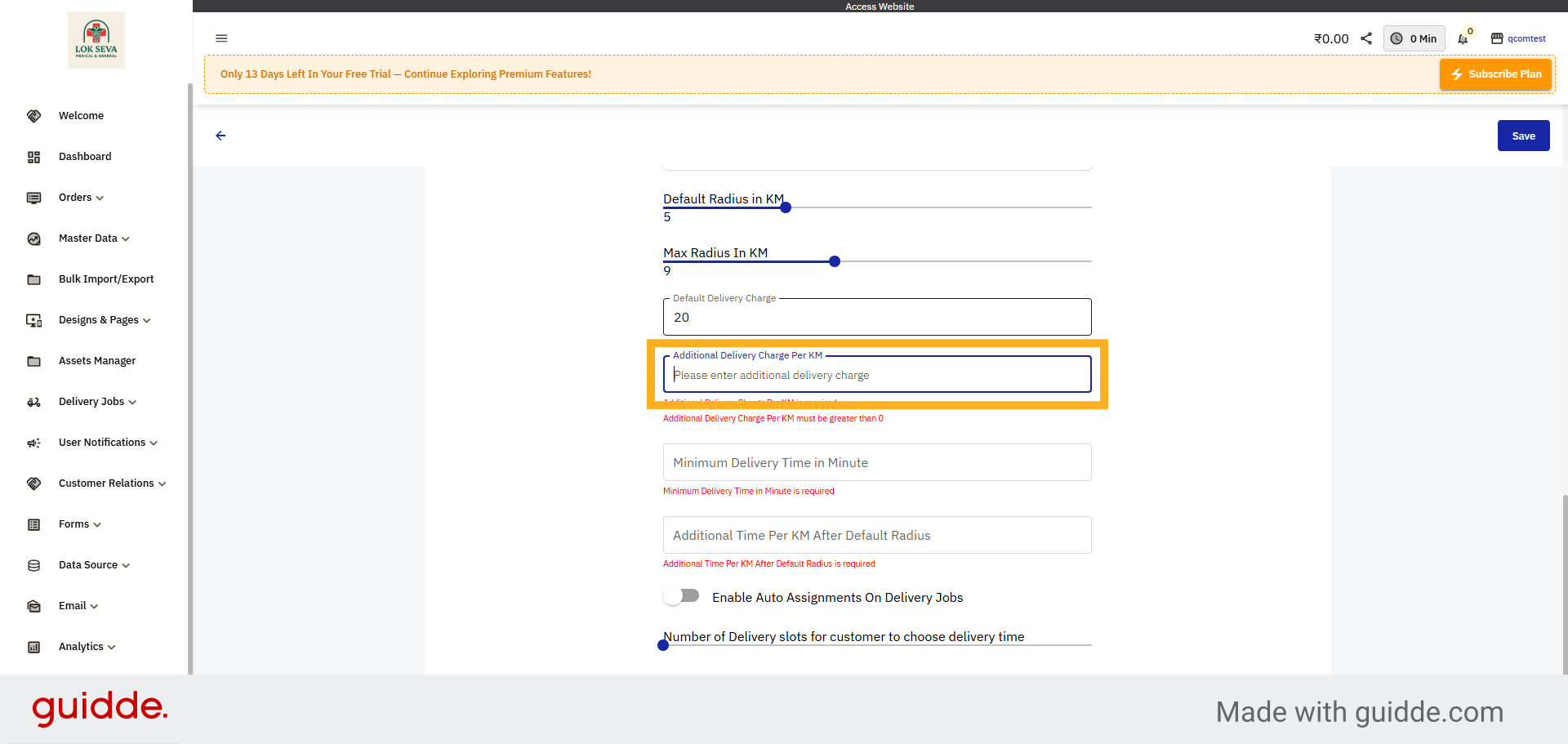Open the notifications bell icon
Image resolution: width=1568 pixels, height=744 pixels.
point(1463,39)
